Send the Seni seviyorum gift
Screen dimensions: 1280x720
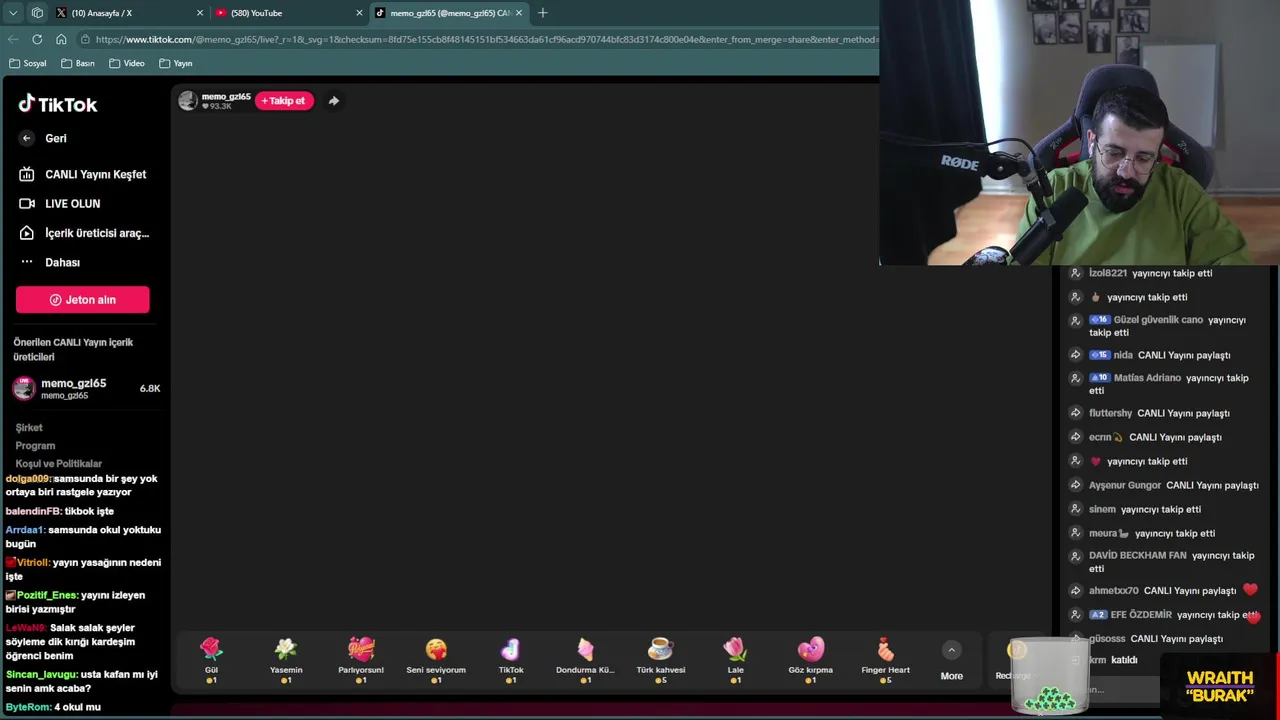pos(436,660)
